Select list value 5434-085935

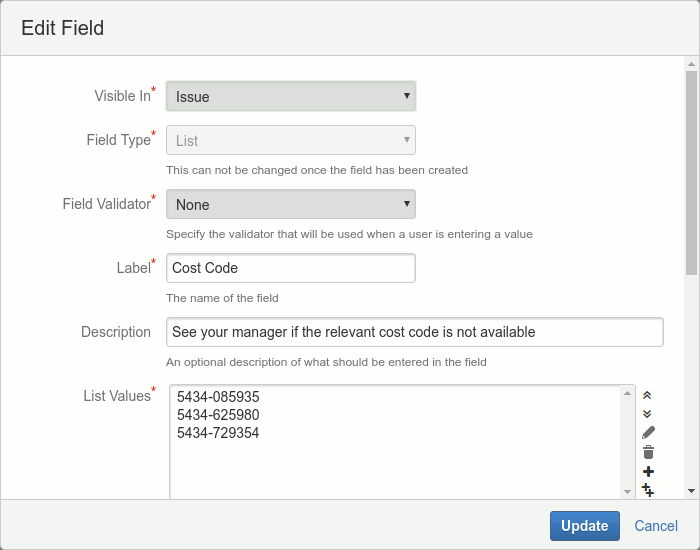coord(218,397)
